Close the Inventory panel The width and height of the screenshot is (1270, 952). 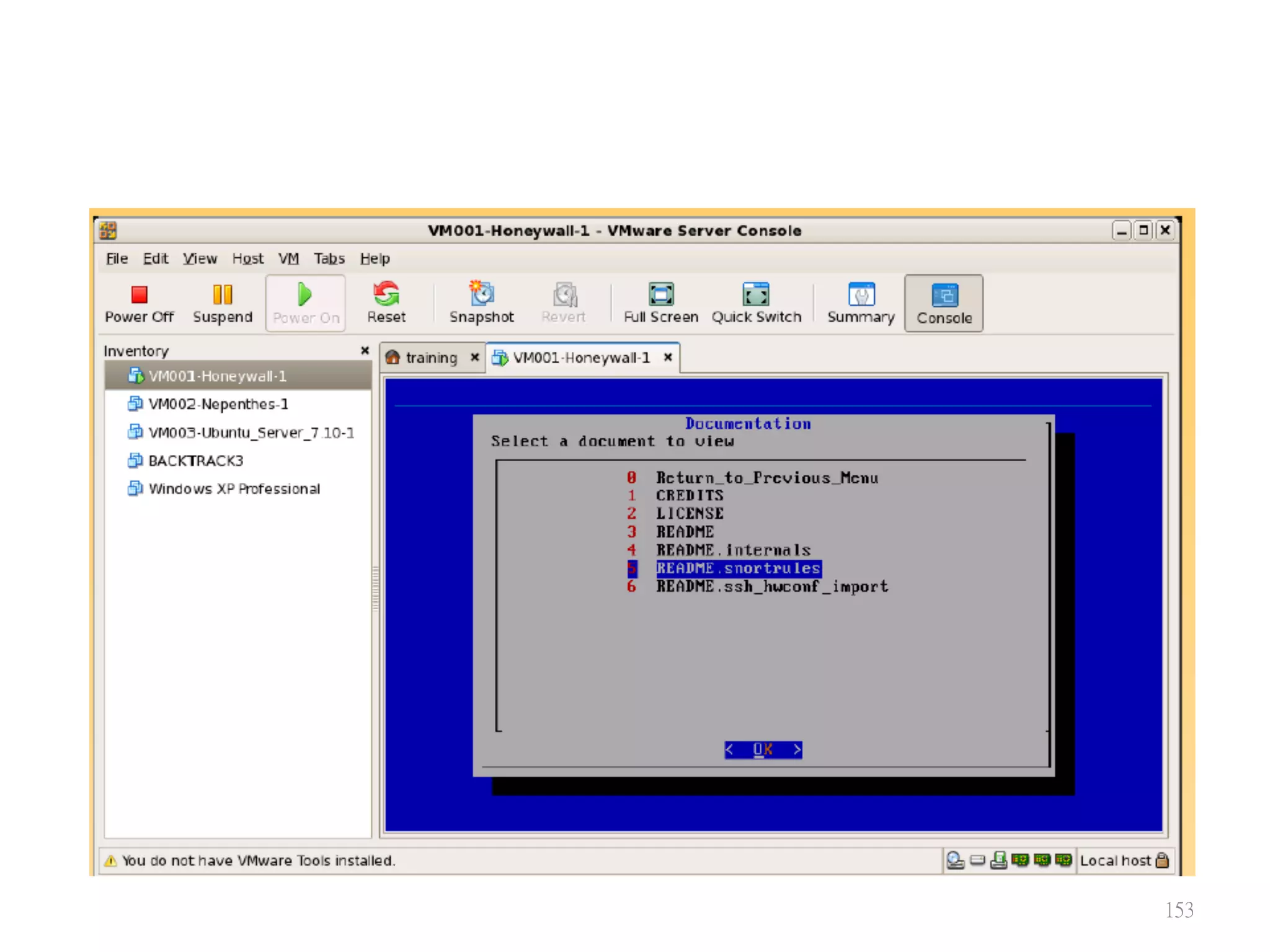tap(365, 350)
